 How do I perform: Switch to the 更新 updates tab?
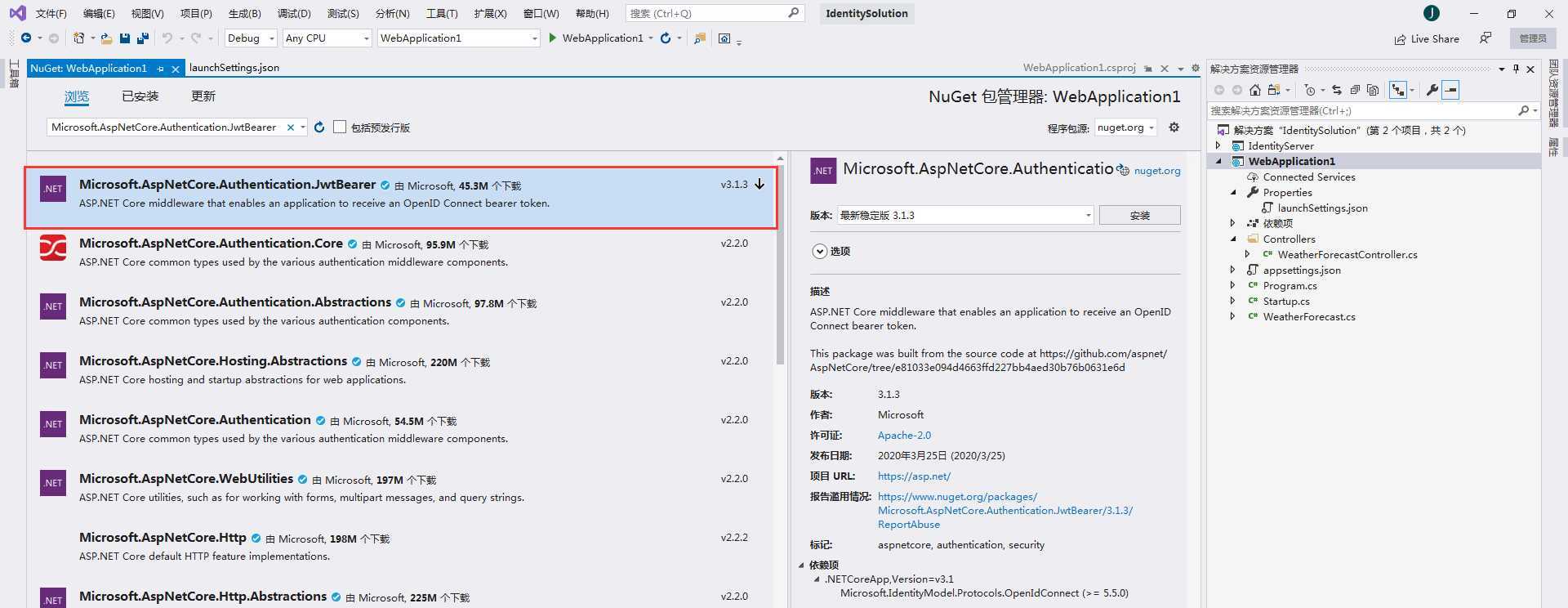pos(203,96)
